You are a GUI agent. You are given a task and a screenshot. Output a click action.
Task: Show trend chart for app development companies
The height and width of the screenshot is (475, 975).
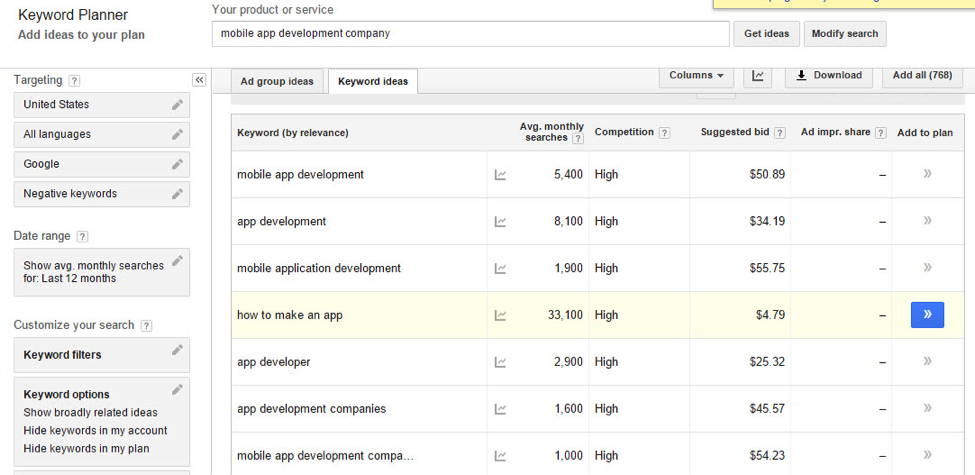pyautogui.click(x=500, y=409)
